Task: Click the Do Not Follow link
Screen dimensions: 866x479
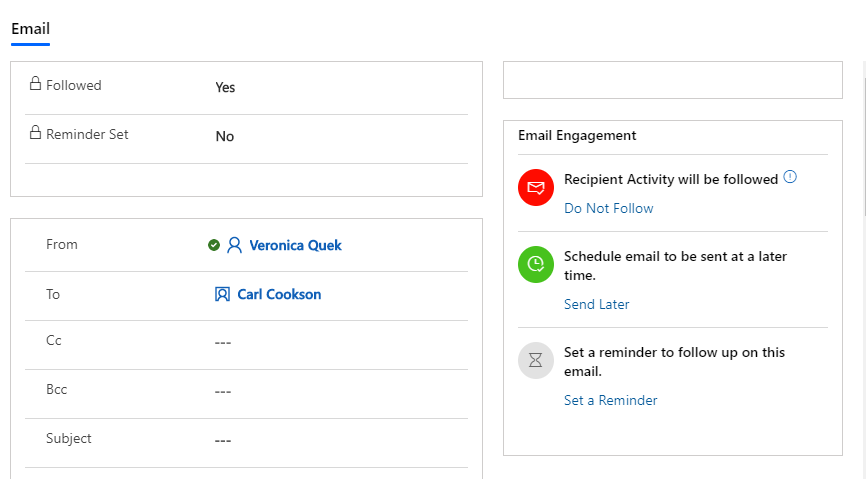Action: 609,208
